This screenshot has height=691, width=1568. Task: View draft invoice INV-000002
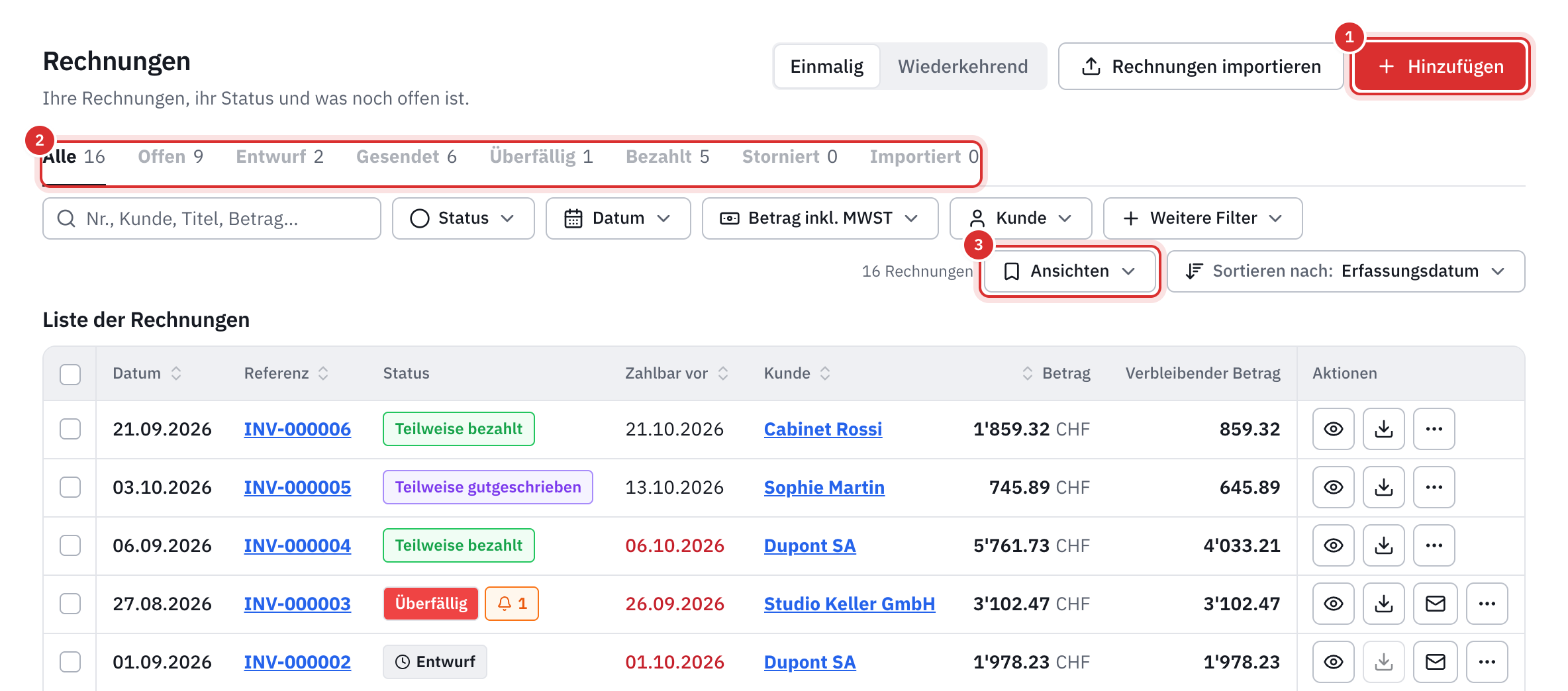1333,662
